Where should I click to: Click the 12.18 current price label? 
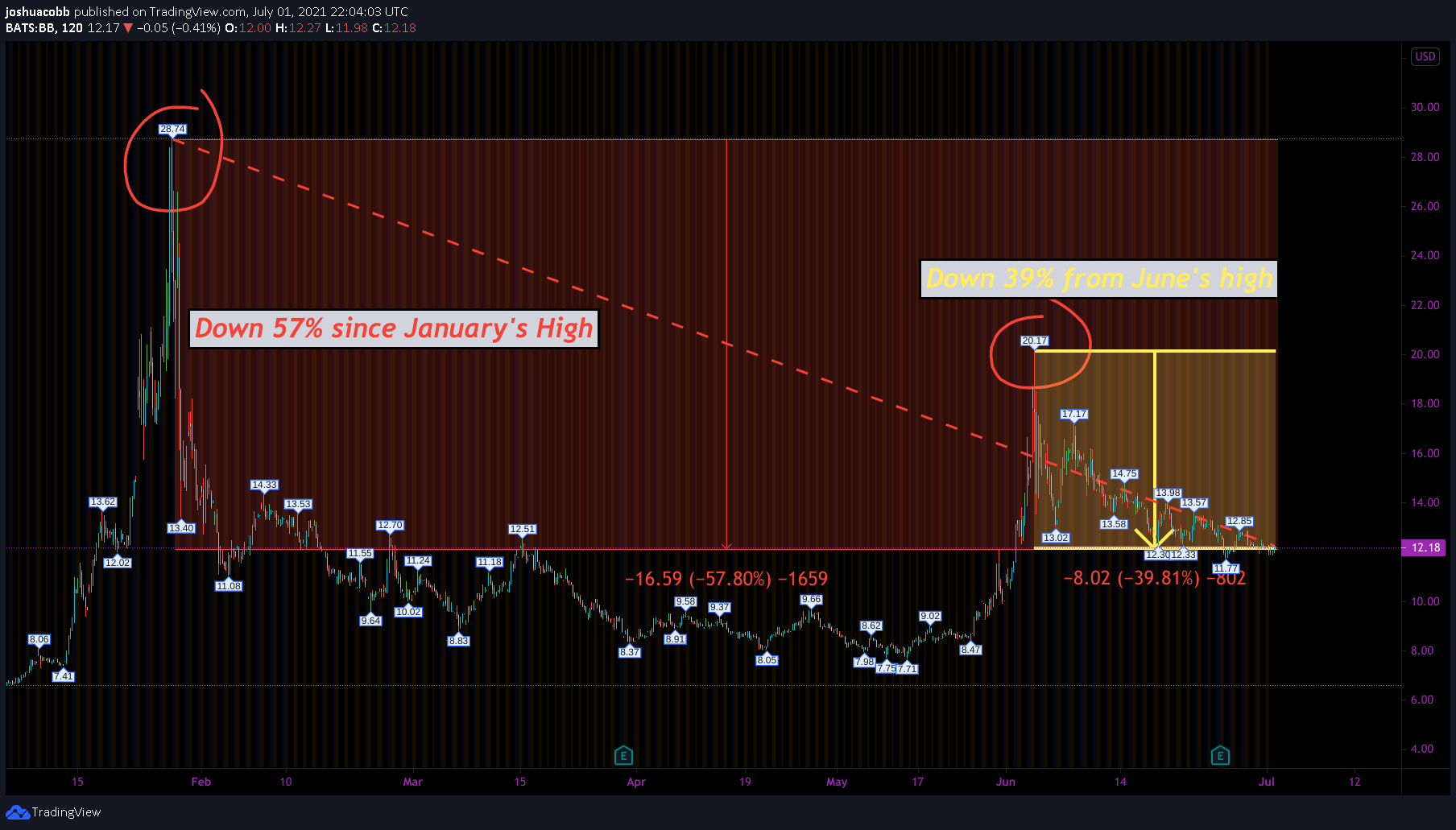point(1424,547)
